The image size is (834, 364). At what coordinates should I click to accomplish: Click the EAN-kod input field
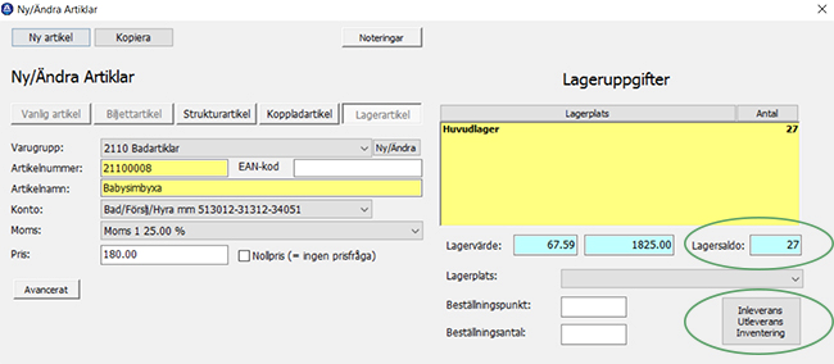[x=358, y=168]
